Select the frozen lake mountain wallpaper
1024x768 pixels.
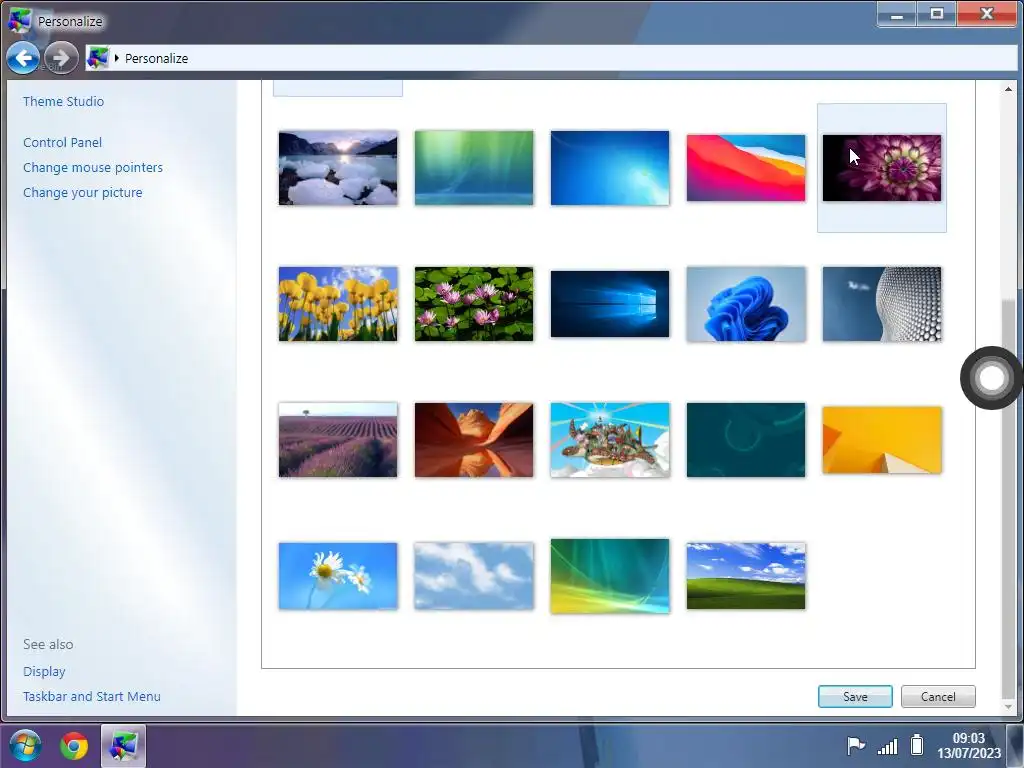[x=338, y=168]
